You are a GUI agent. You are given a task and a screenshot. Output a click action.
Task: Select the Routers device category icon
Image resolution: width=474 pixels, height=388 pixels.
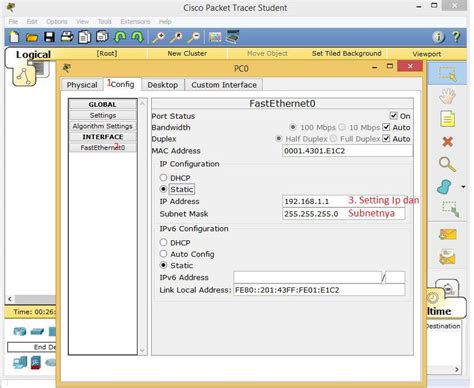20,332
